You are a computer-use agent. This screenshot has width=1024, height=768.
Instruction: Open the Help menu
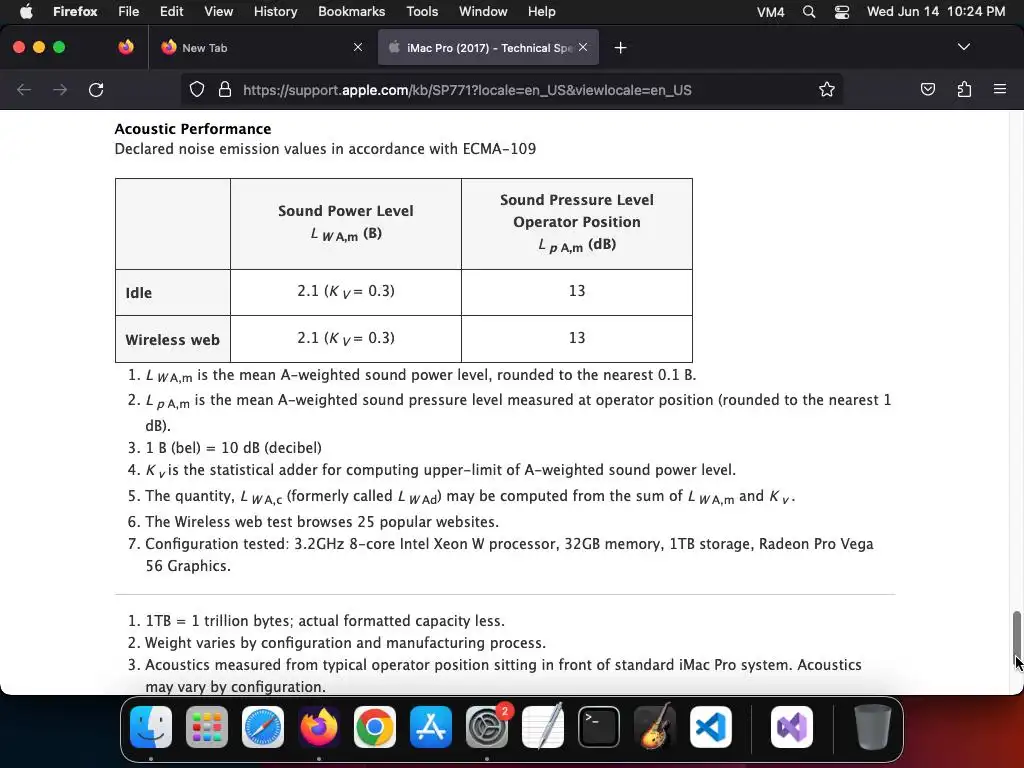[541, 12]
